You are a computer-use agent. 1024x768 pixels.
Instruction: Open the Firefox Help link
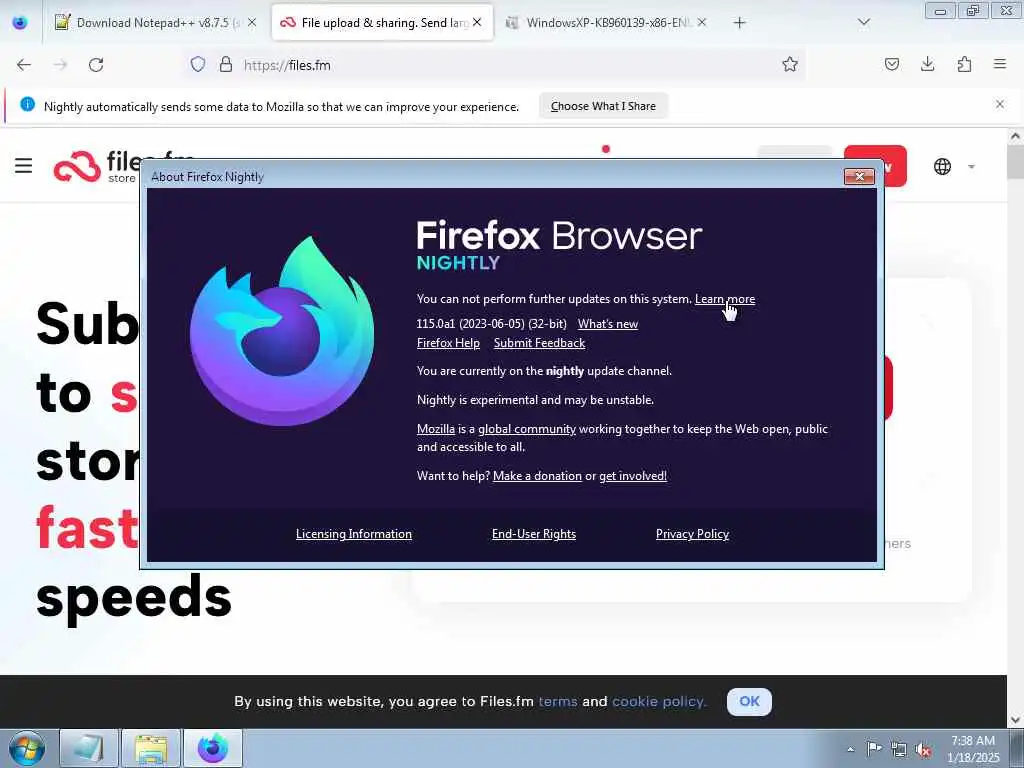(448, 343)
